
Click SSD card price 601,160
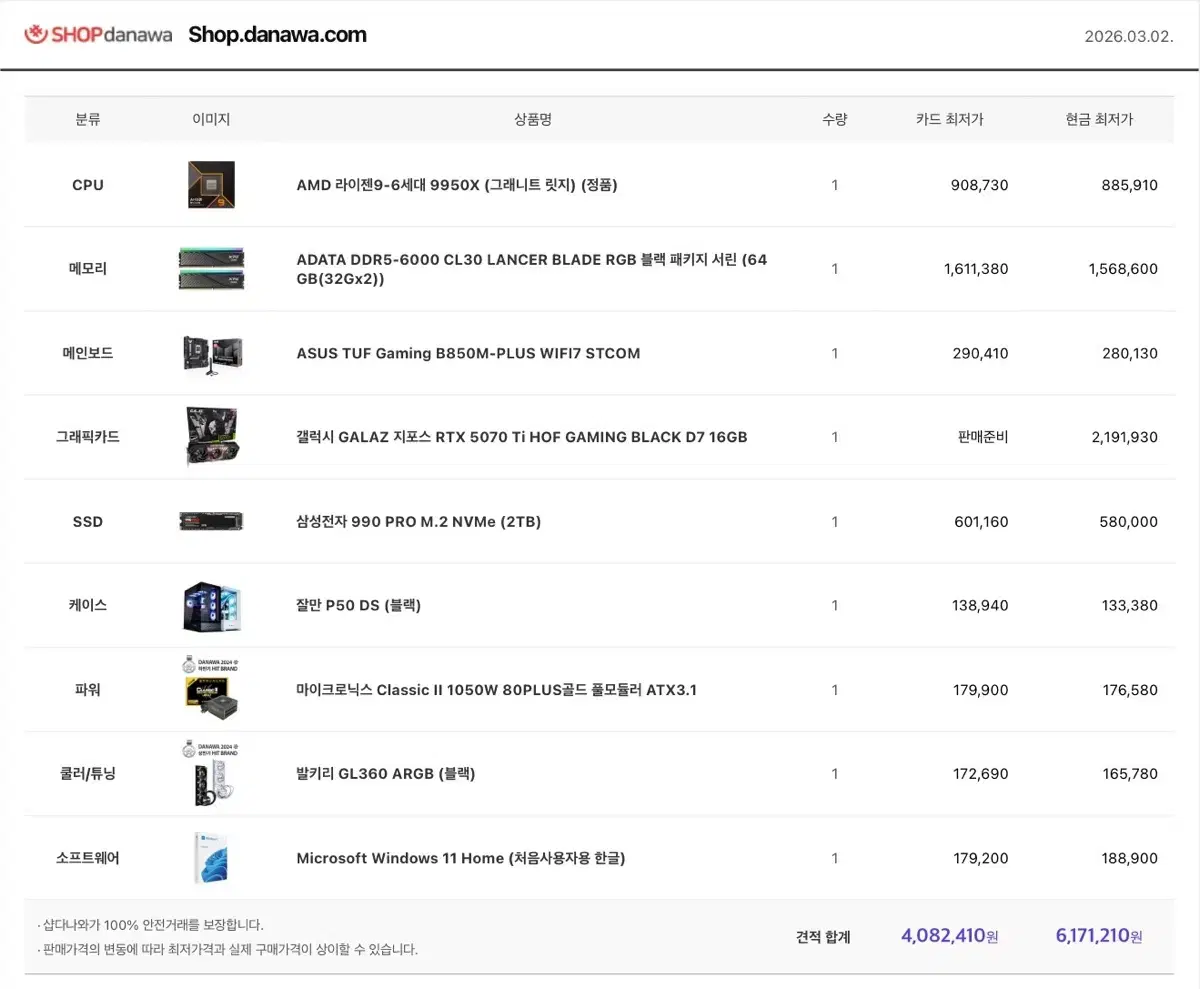click(x=980, y=522)
